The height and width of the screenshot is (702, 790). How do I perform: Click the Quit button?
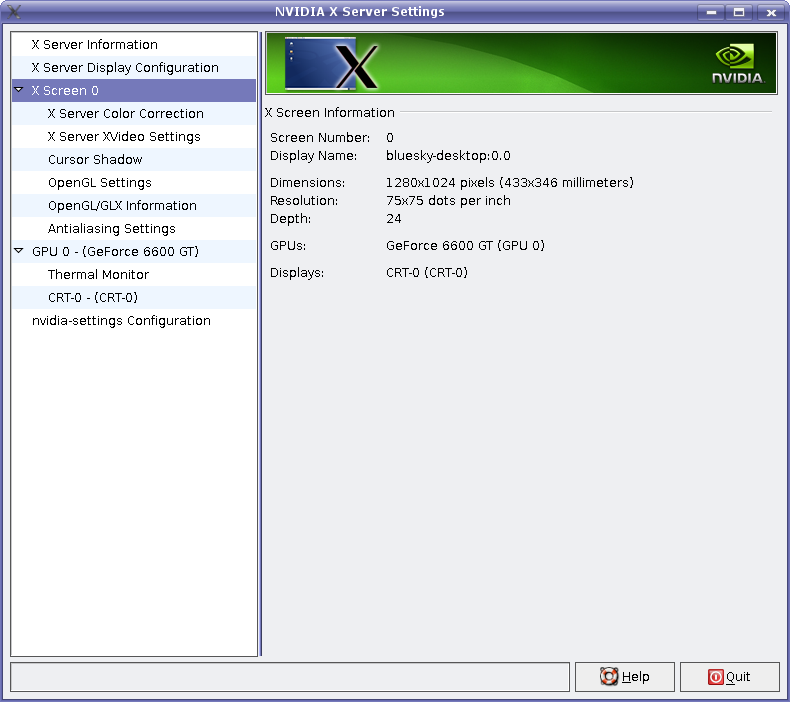pos(730,677)
